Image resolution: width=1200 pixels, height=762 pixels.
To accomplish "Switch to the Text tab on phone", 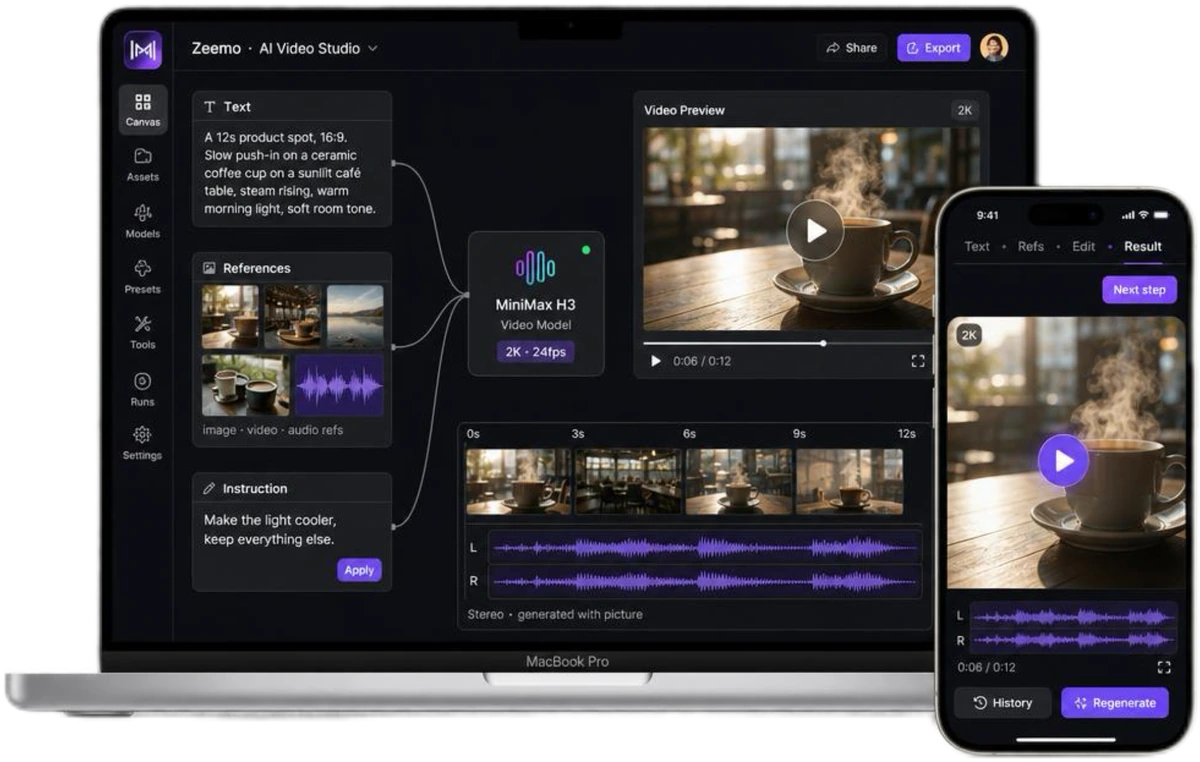I will point(977,246).
